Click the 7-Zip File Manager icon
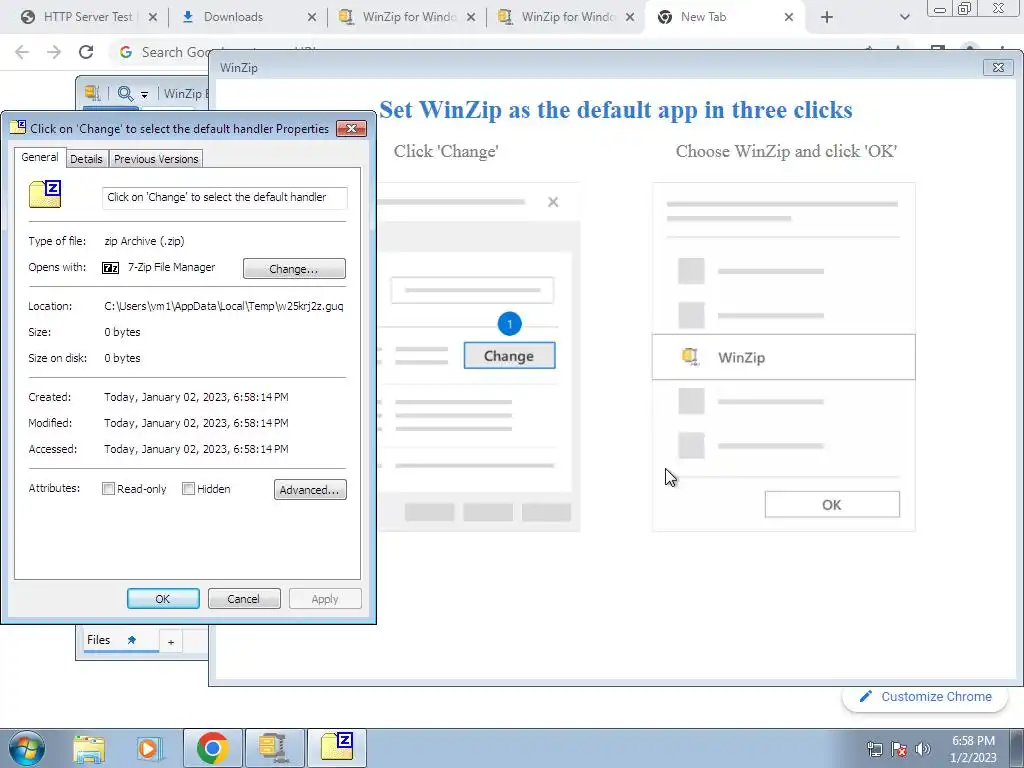The height and width of the screenshot is (768, 1024). click(110, 268)
